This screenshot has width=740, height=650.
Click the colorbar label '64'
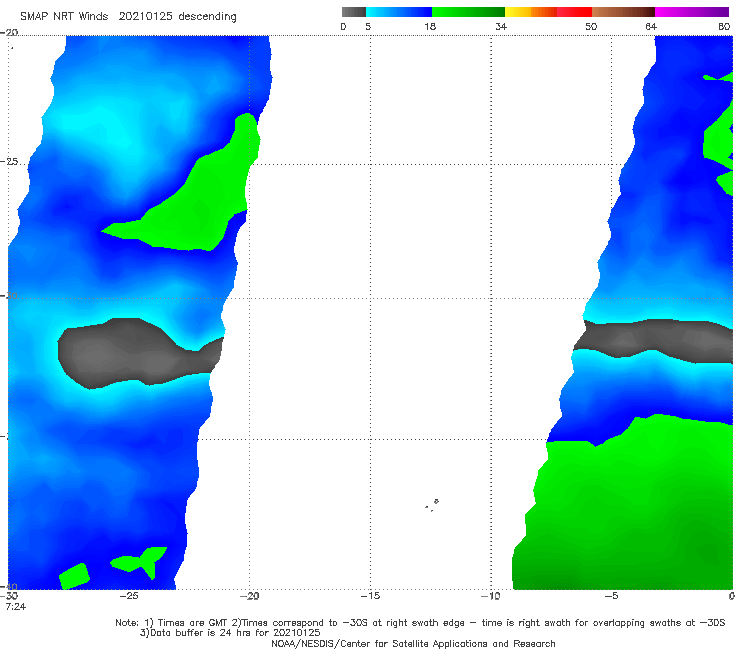pyautogui.click(x=651, y=27)
